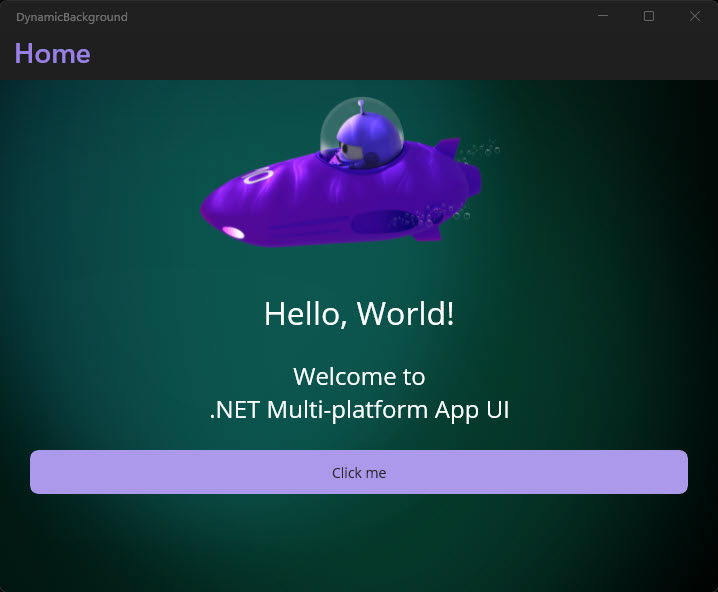Click the Home page title
The height and width of the screenshot is (592, 718).
pos(52,54)
